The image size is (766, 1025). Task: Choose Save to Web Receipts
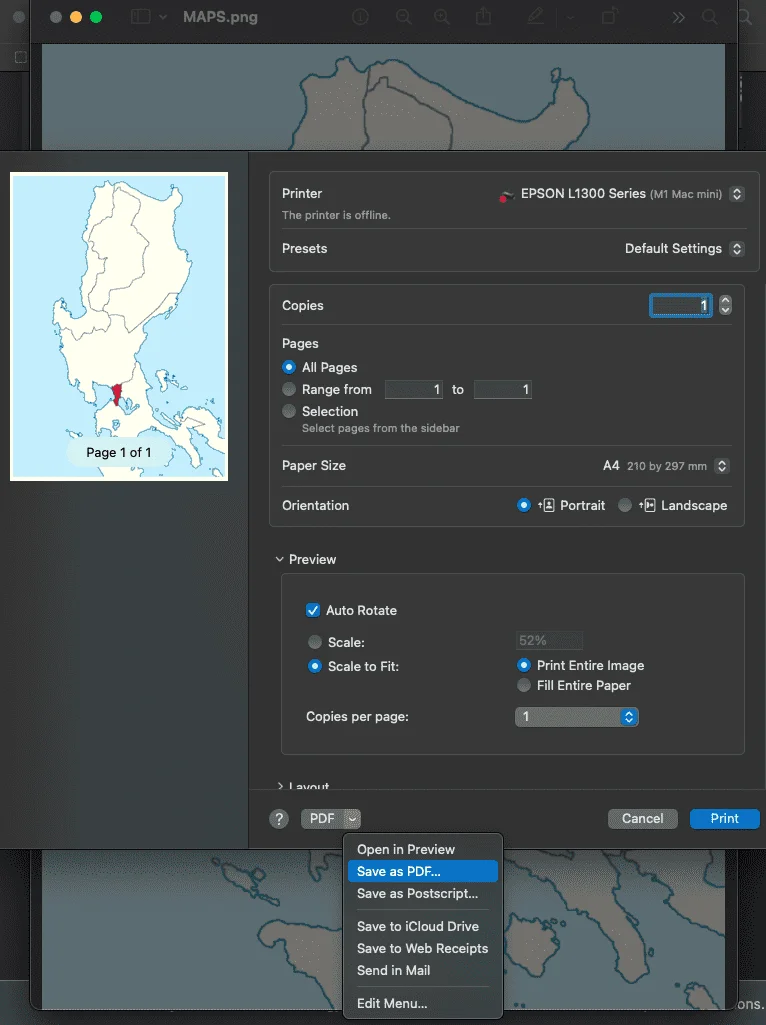422,949
